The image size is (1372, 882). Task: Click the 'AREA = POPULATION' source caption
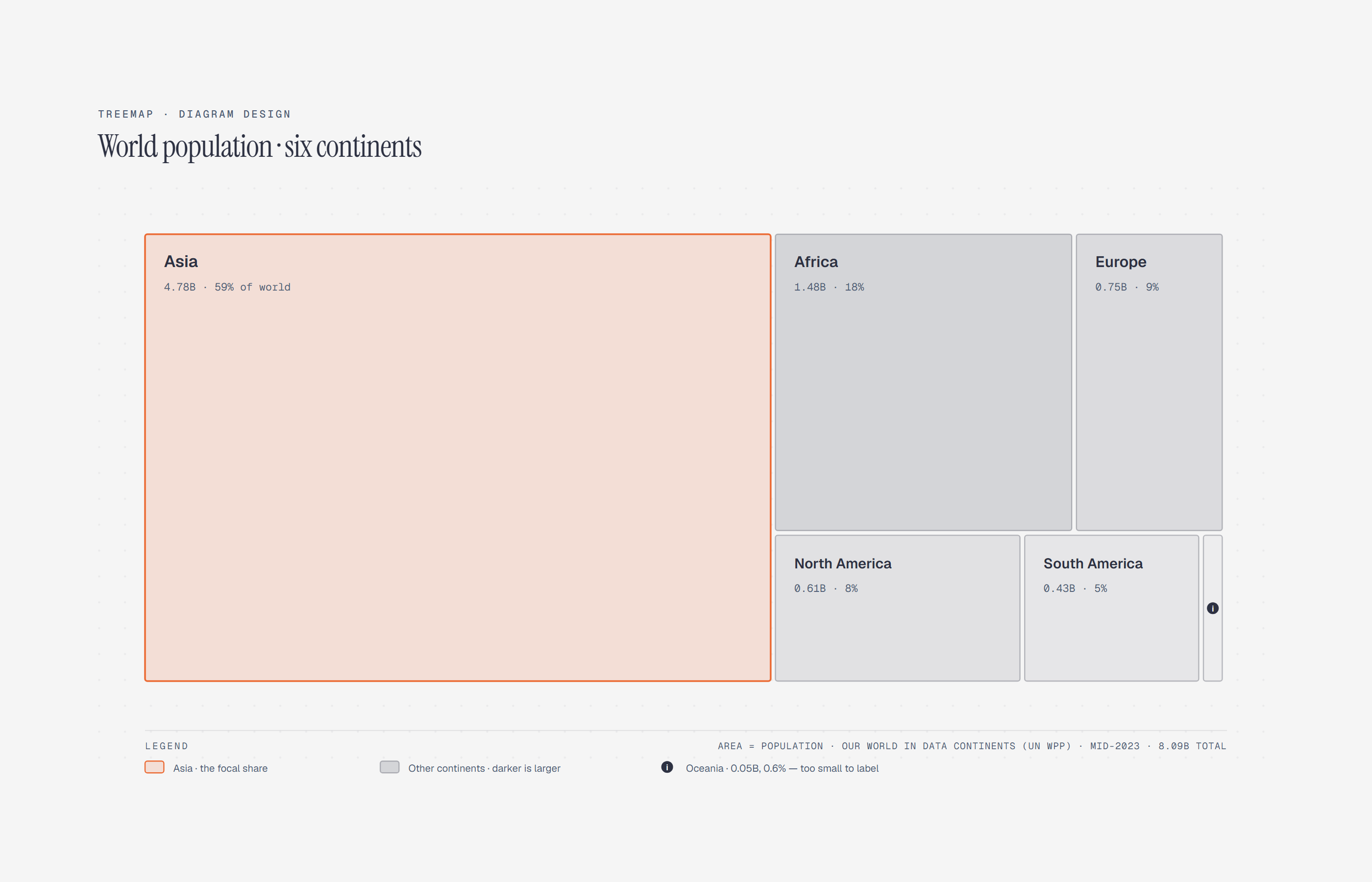[972, 746]
